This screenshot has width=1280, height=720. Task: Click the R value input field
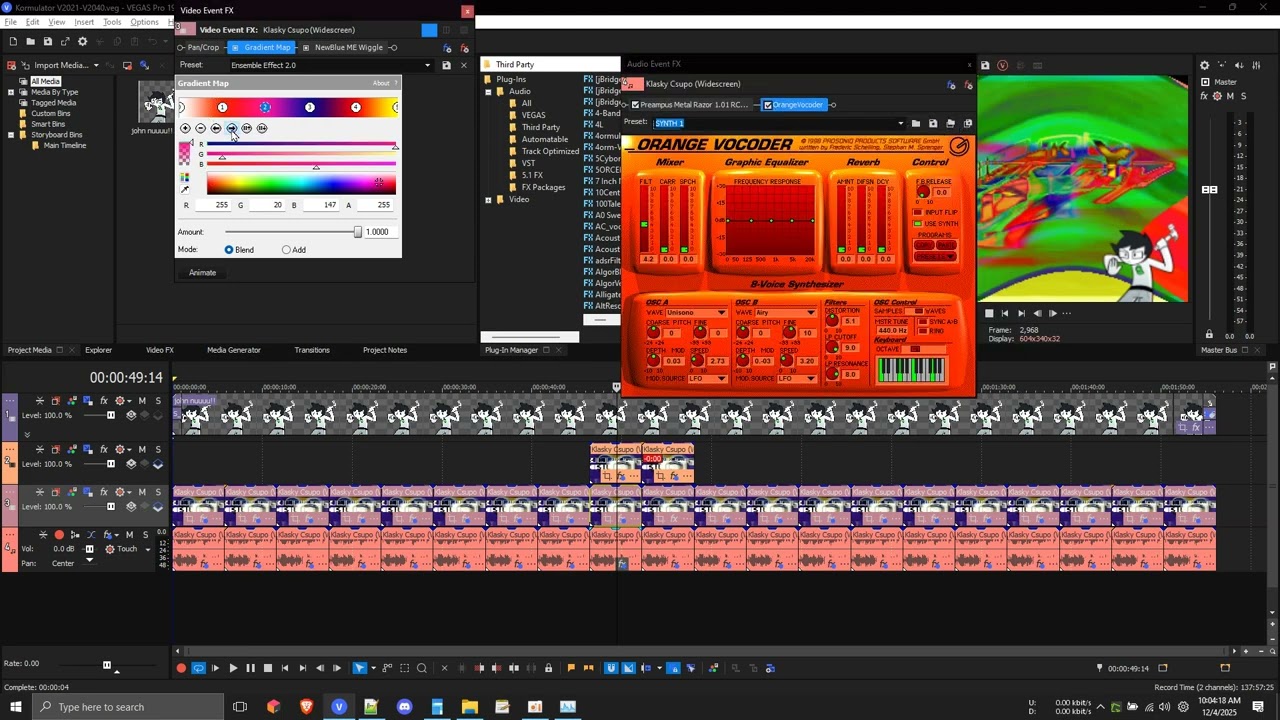(214, 205)
